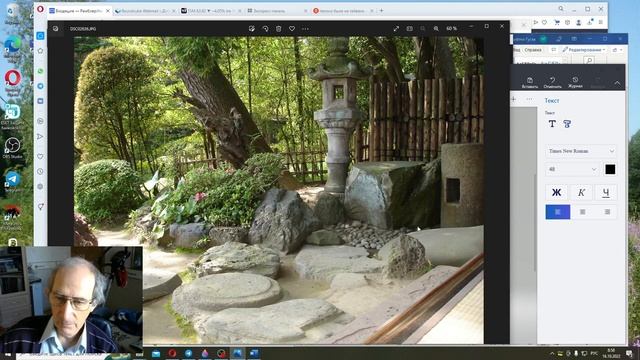
Task: Open the Word share button dropdown
Action: point(617,50)
